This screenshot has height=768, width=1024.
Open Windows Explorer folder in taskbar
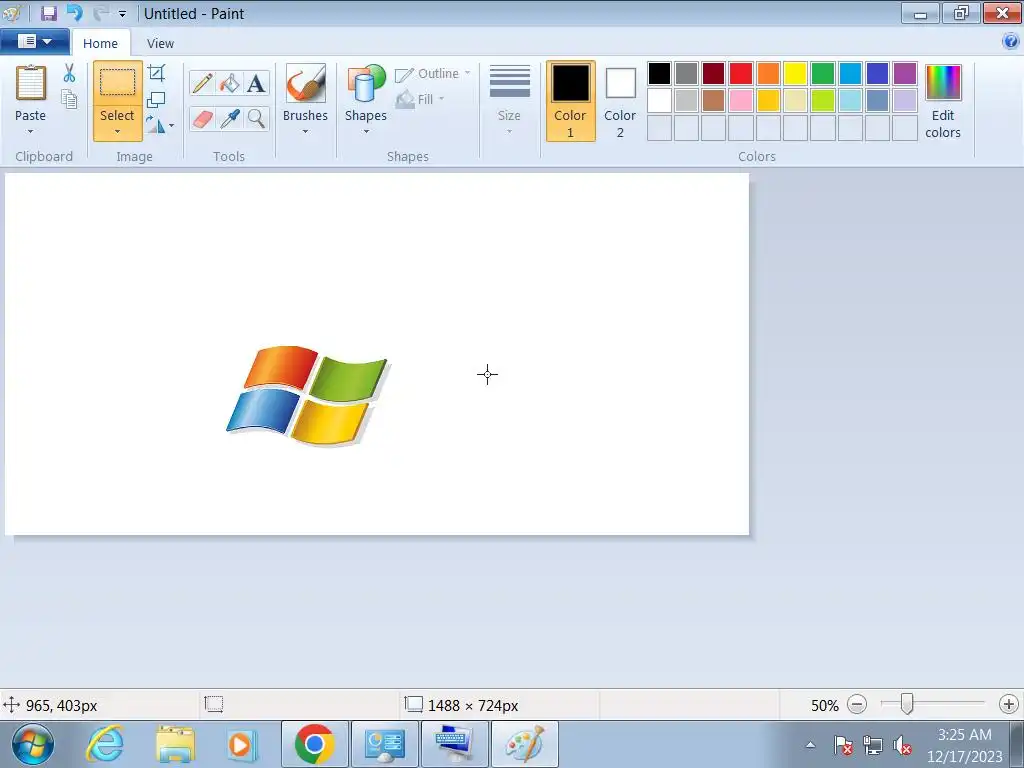(174, 744)
